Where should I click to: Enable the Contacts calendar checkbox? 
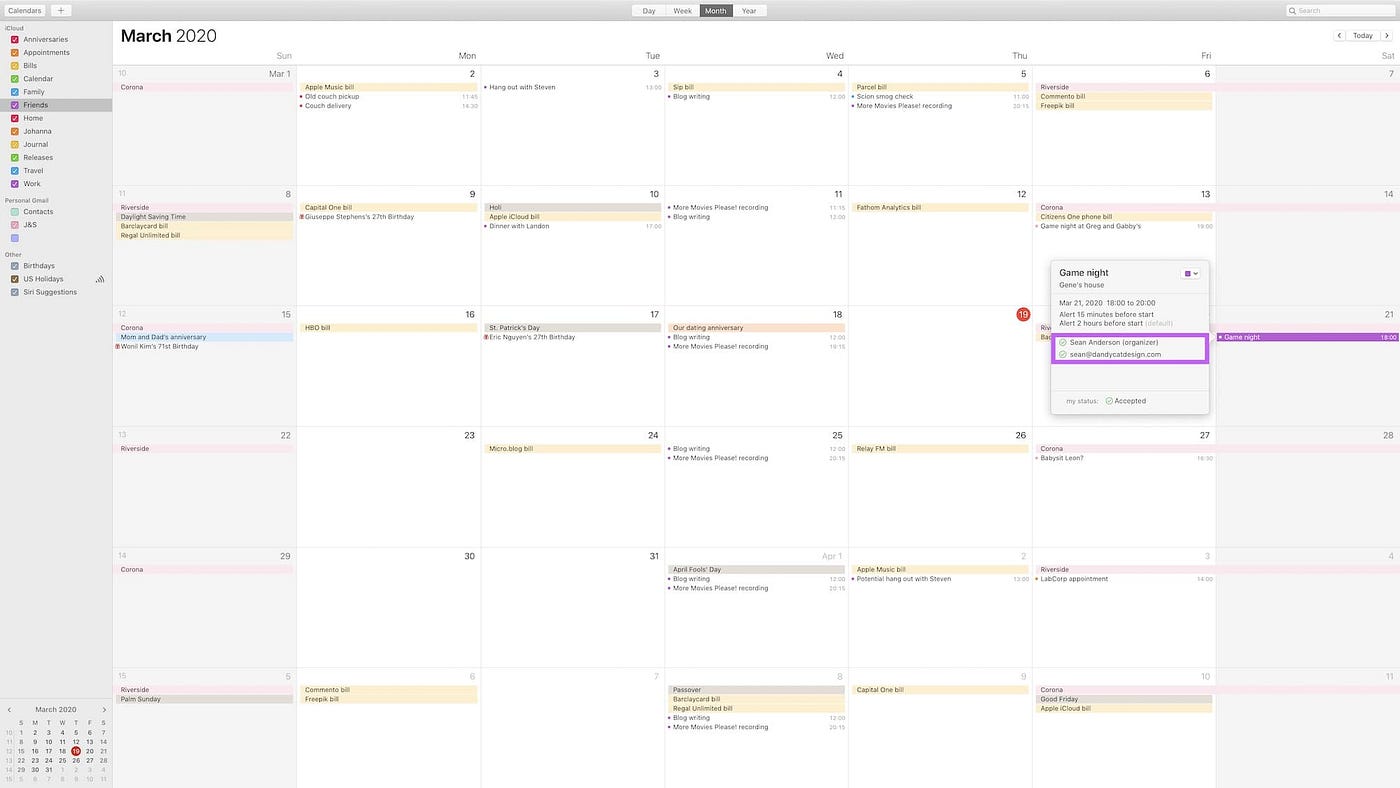click(x=15, y=212)
